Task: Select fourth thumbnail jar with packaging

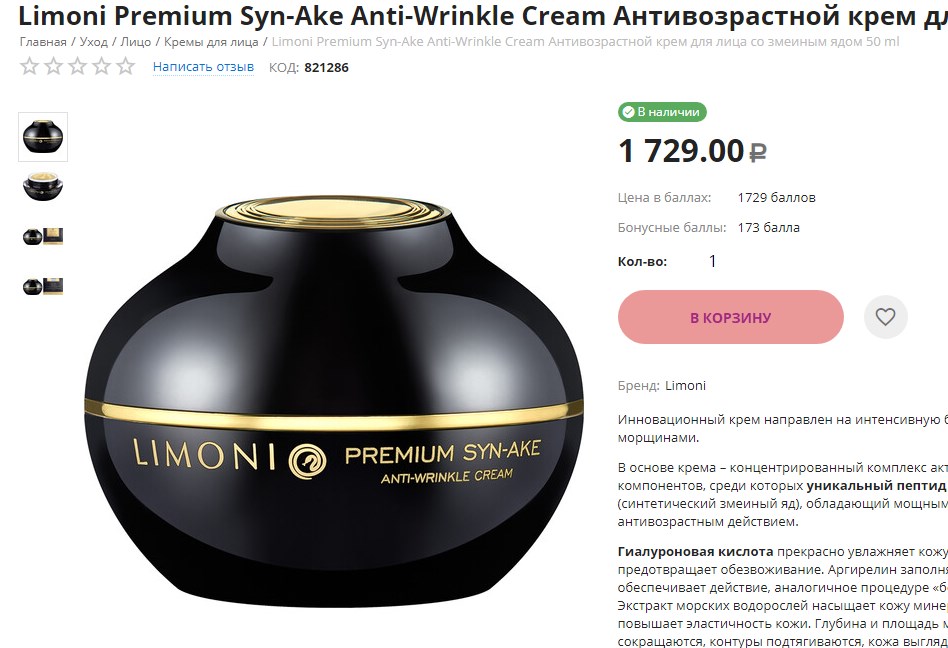Action: point(43,286)
